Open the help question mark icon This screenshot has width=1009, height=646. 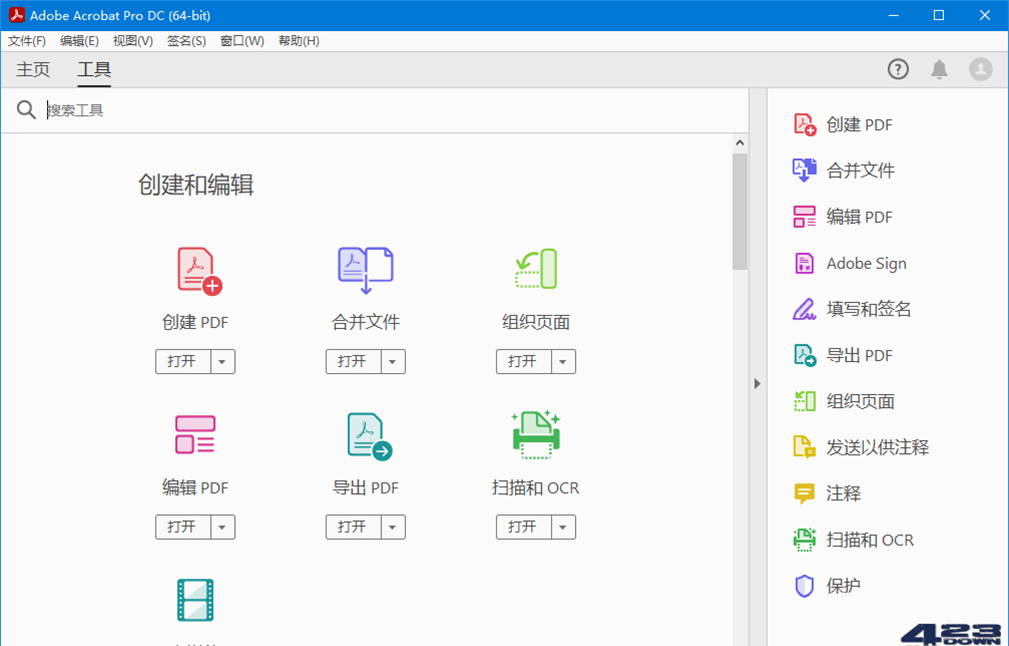click(x=898, y=69)
